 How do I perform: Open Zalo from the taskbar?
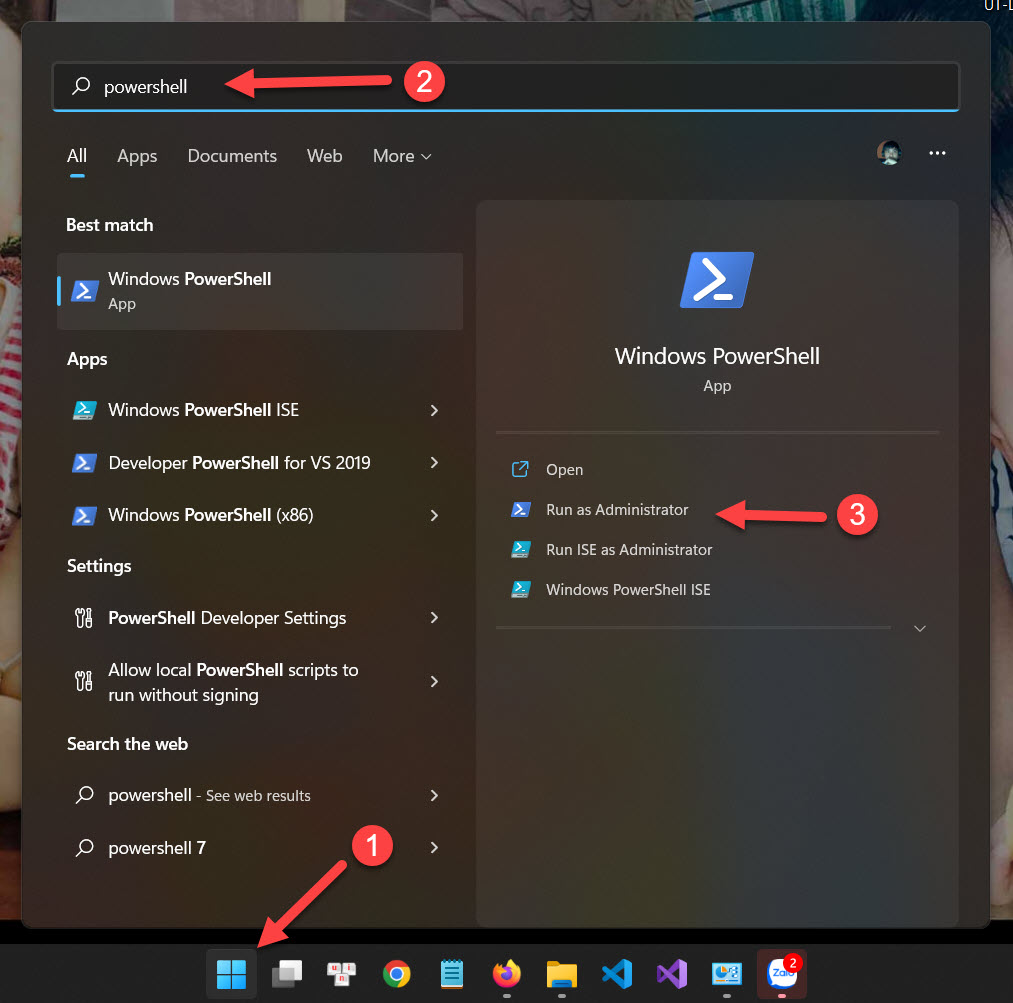click(x=781, y=974)
